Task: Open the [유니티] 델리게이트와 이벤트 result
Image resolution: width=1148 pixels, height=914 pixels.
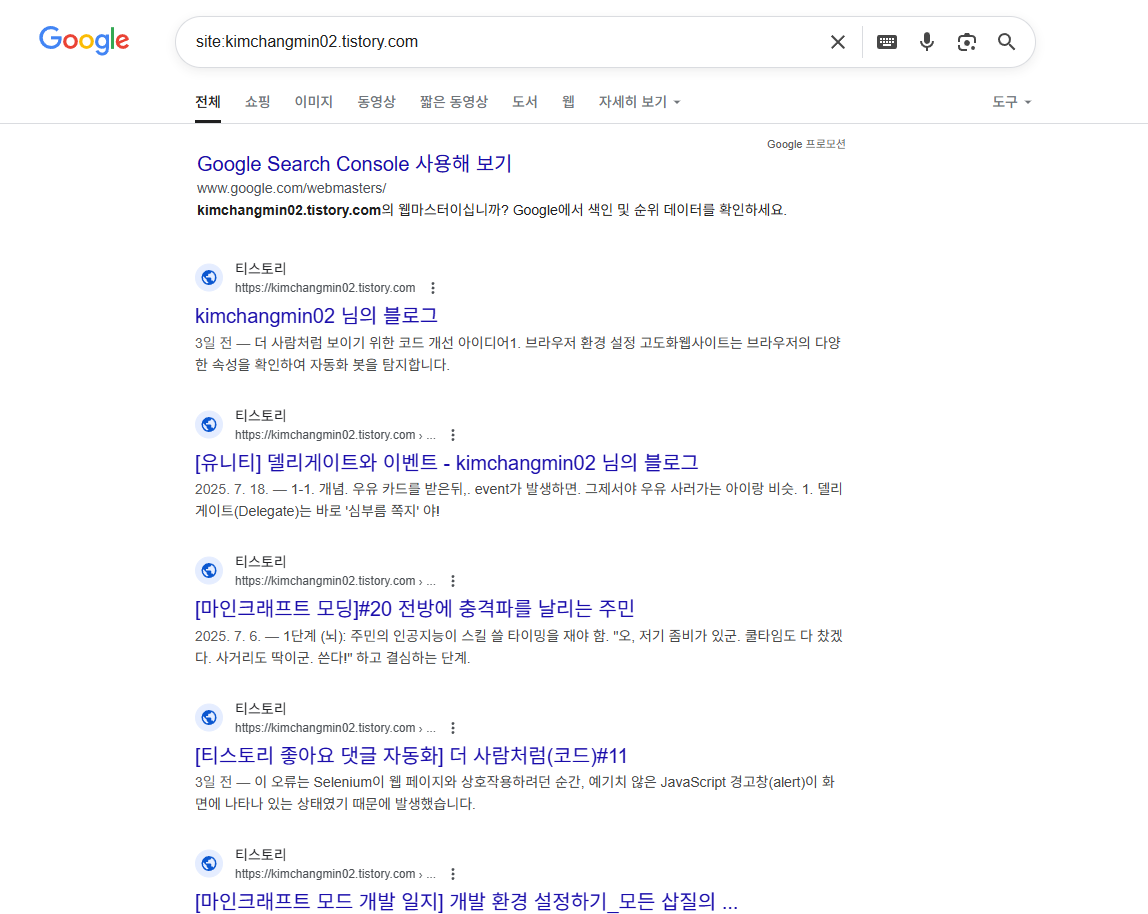Action: pos(447,463)
